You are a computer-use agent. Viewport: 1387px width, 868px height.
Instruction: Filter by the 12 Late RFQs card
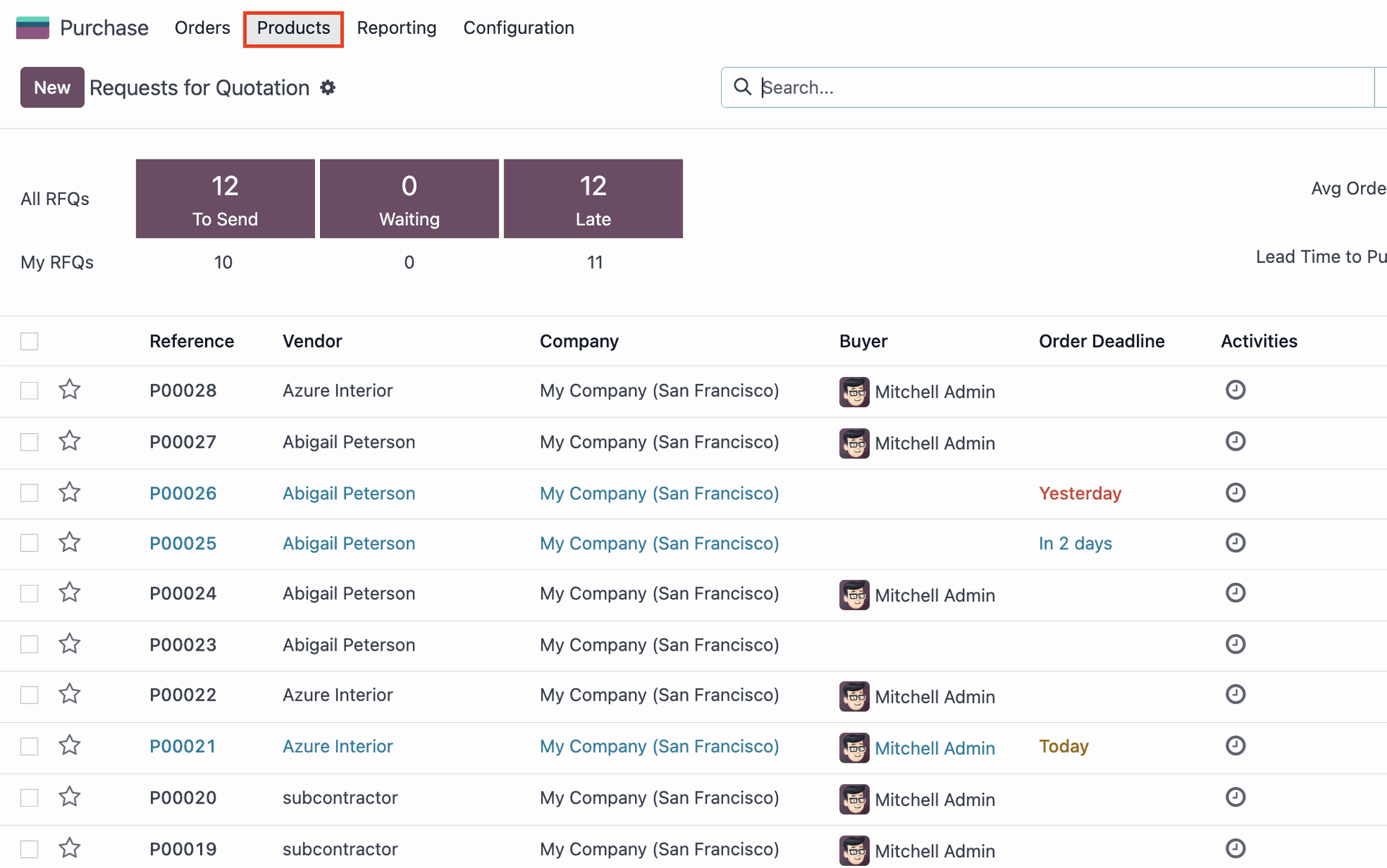(592, 199)
